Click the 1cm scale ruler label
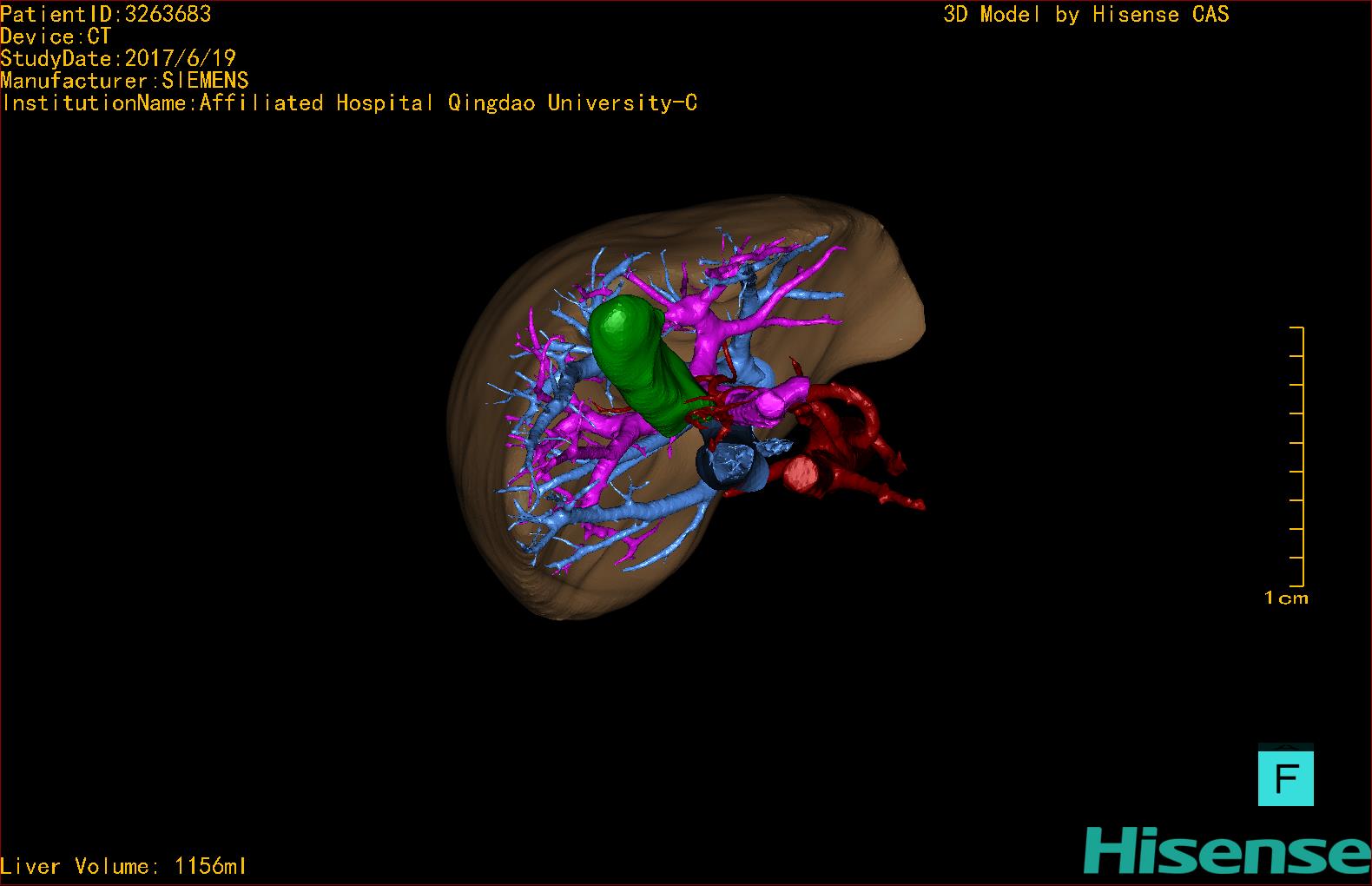The height and width of the screenshot is (886, 1372). tap(1286, 598)
